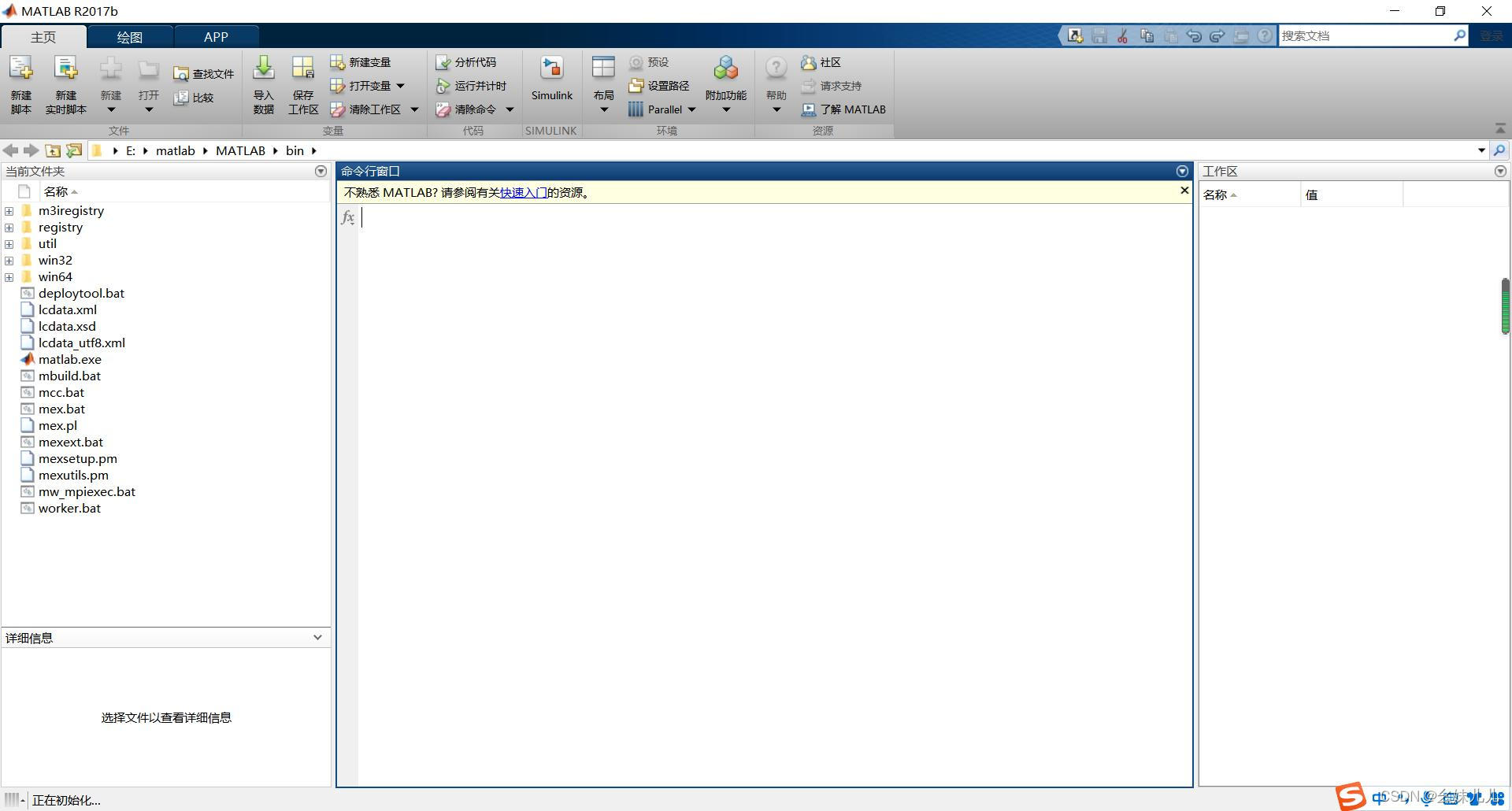
Task: Click the address bar history dropdown arrow
Action: click(x=1481, y=150)
